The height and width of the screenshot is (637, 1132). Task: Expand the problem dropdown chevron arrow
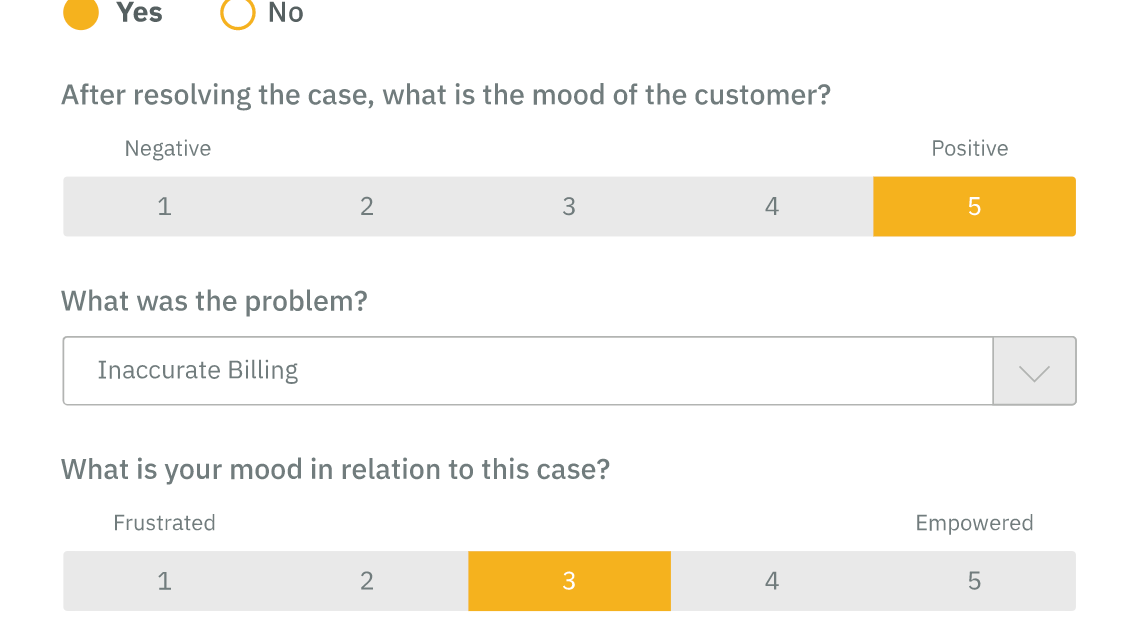tap(1034, 371)
